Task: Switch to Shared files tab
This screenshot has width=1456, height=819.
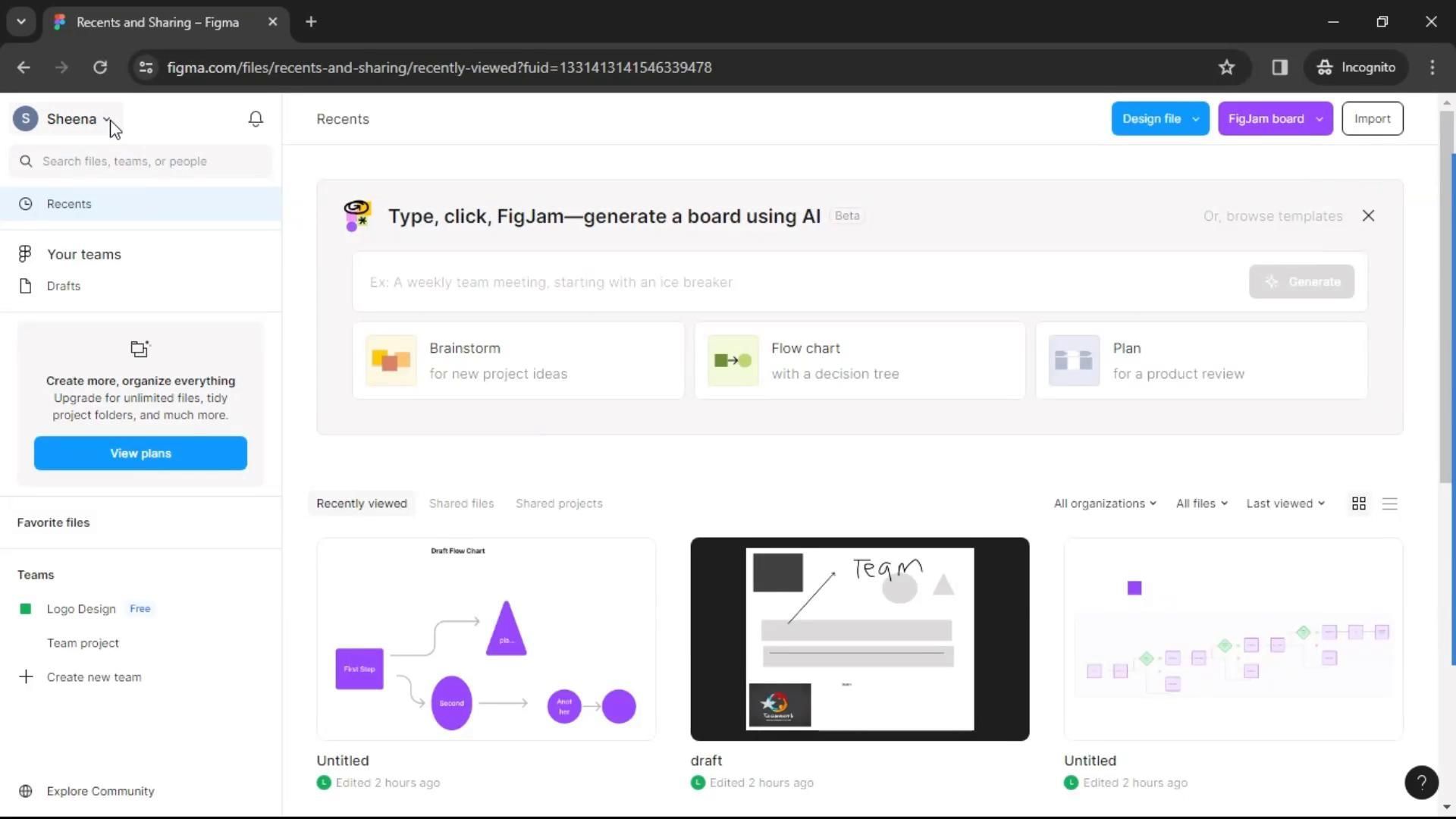Action: pyautogui.click(x=461, y=504)
